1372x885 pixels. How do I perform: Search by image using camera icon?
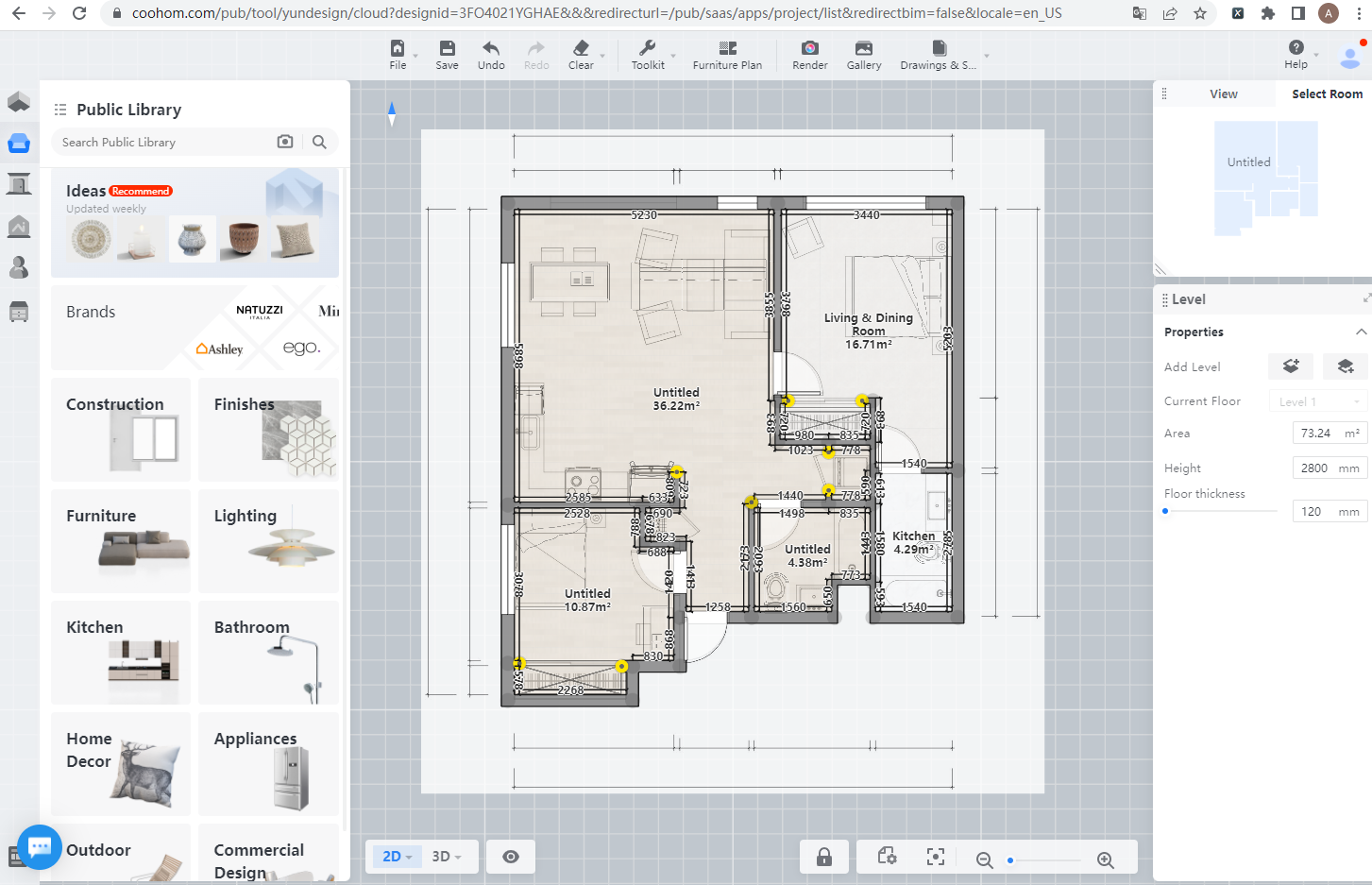[284, 142]
